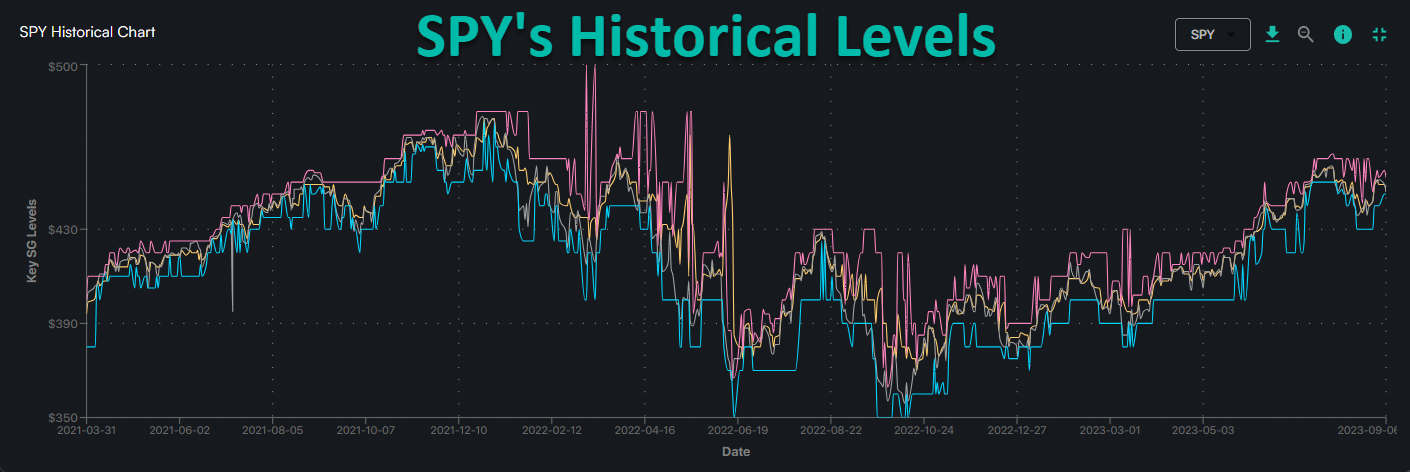1410x472 pixels.
Task: Click the 2022-04-16 date label
Action: (644, 431)
